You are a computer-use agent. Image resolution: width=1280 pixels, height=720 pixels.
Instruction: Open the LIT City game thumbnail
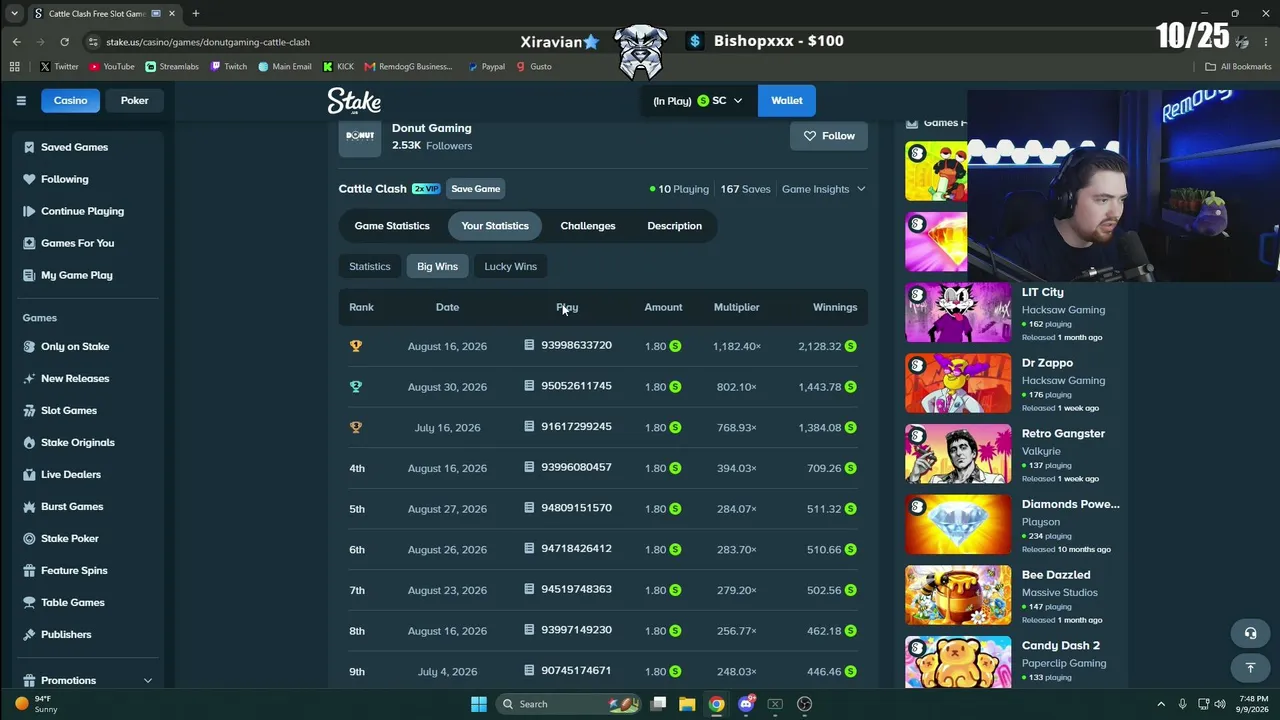(x=958, y=312)
